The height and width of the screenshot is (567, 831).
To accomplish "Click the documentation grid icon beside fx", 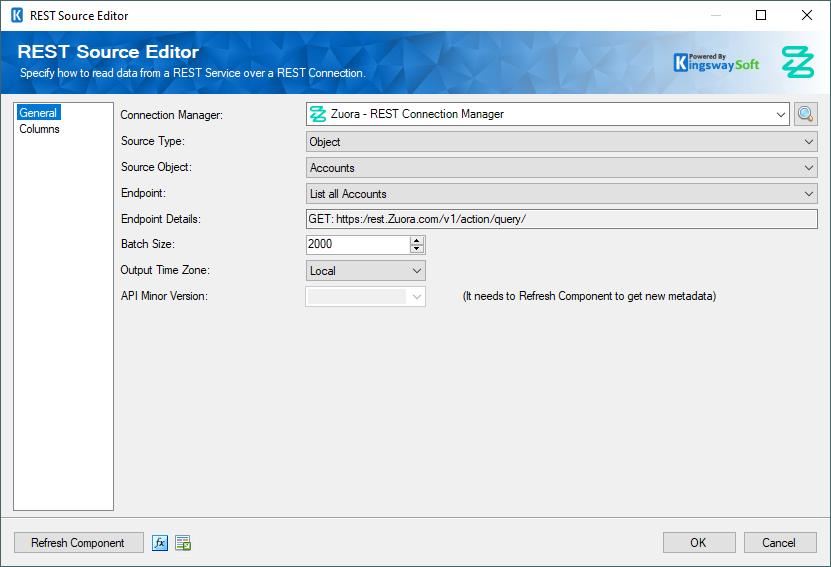I will pyautogui.click(x=183, y=543).
